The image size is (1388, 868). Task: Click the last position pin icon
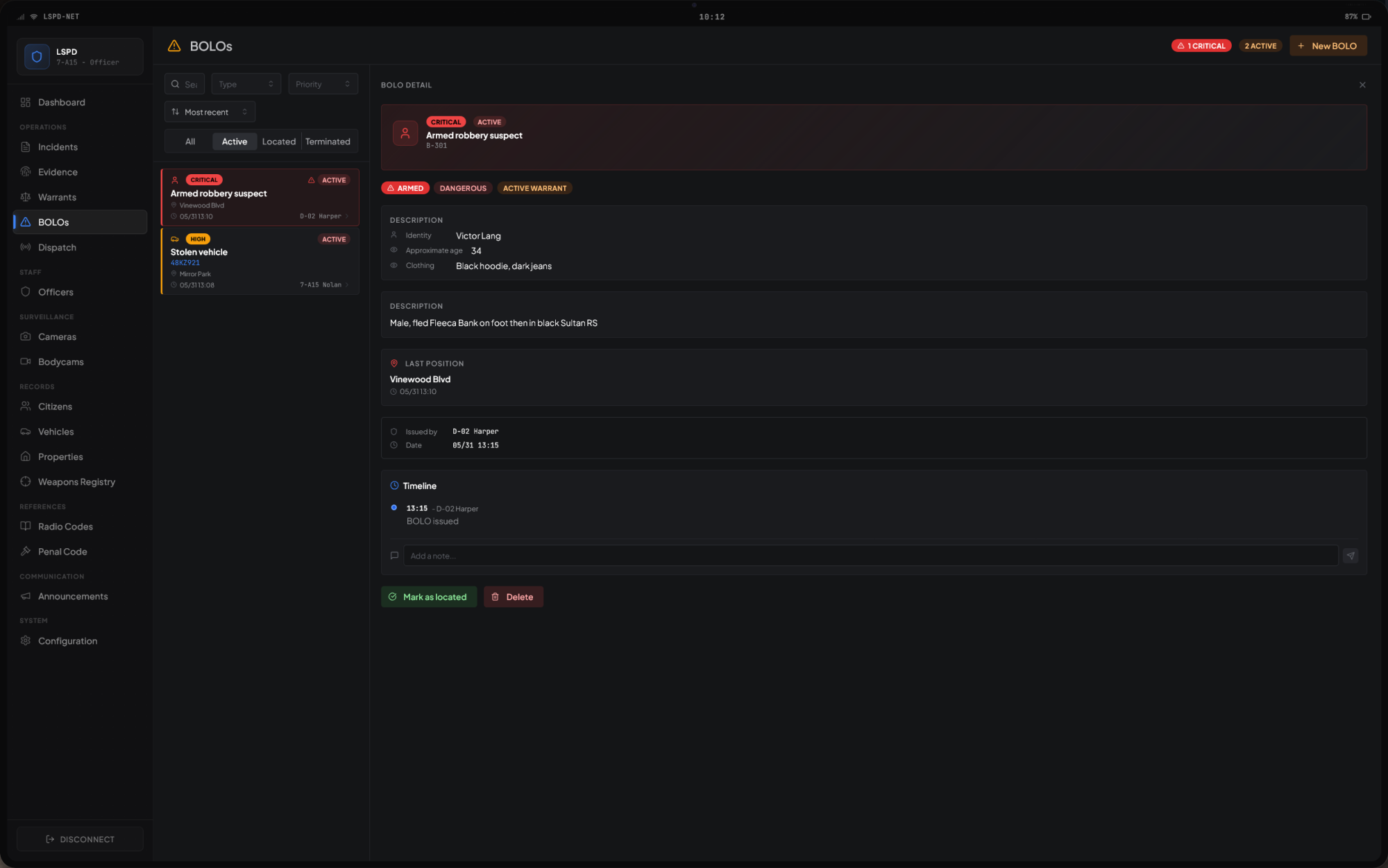(394, 364)
